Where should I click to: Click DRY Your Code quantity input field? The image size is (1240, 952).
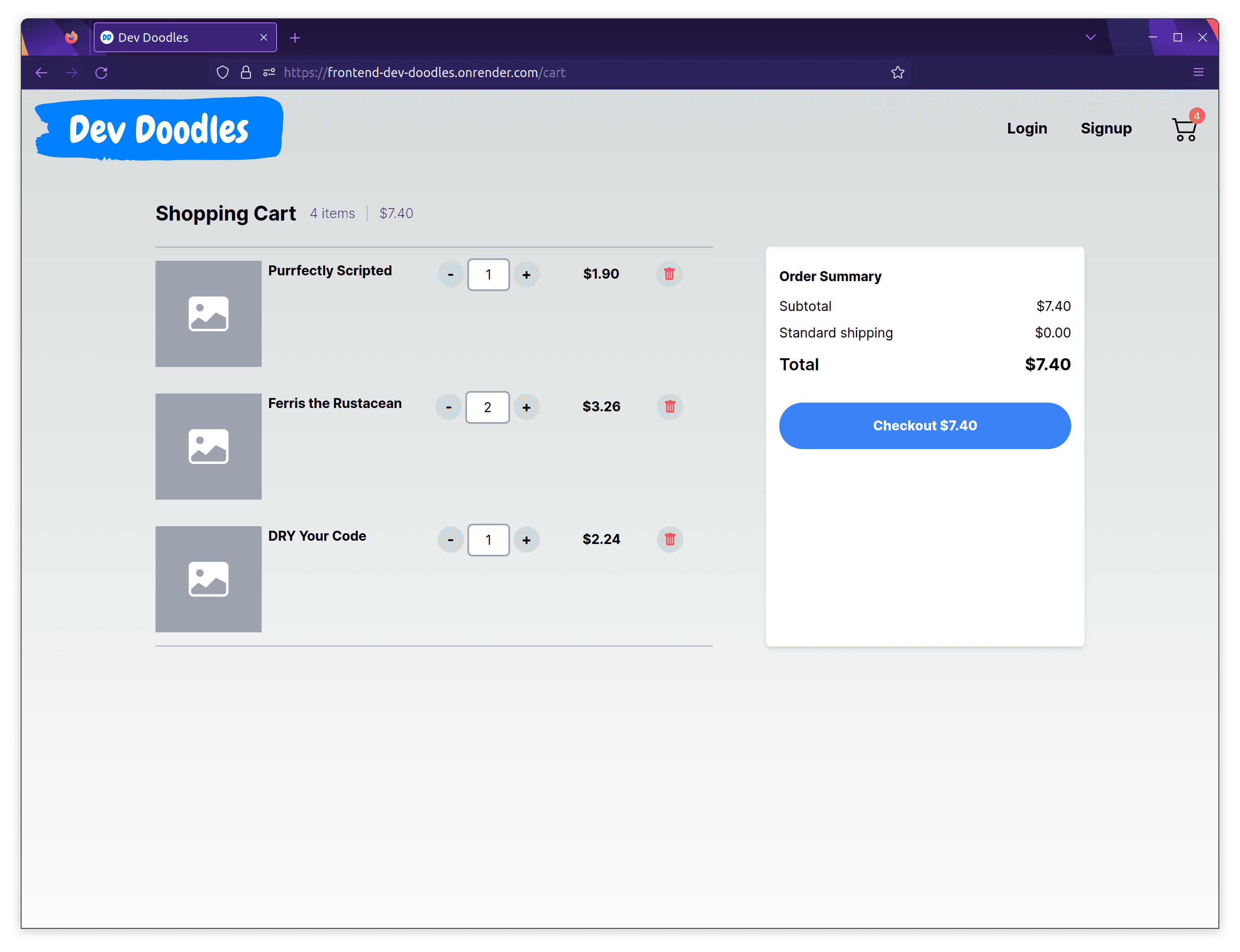488,539
